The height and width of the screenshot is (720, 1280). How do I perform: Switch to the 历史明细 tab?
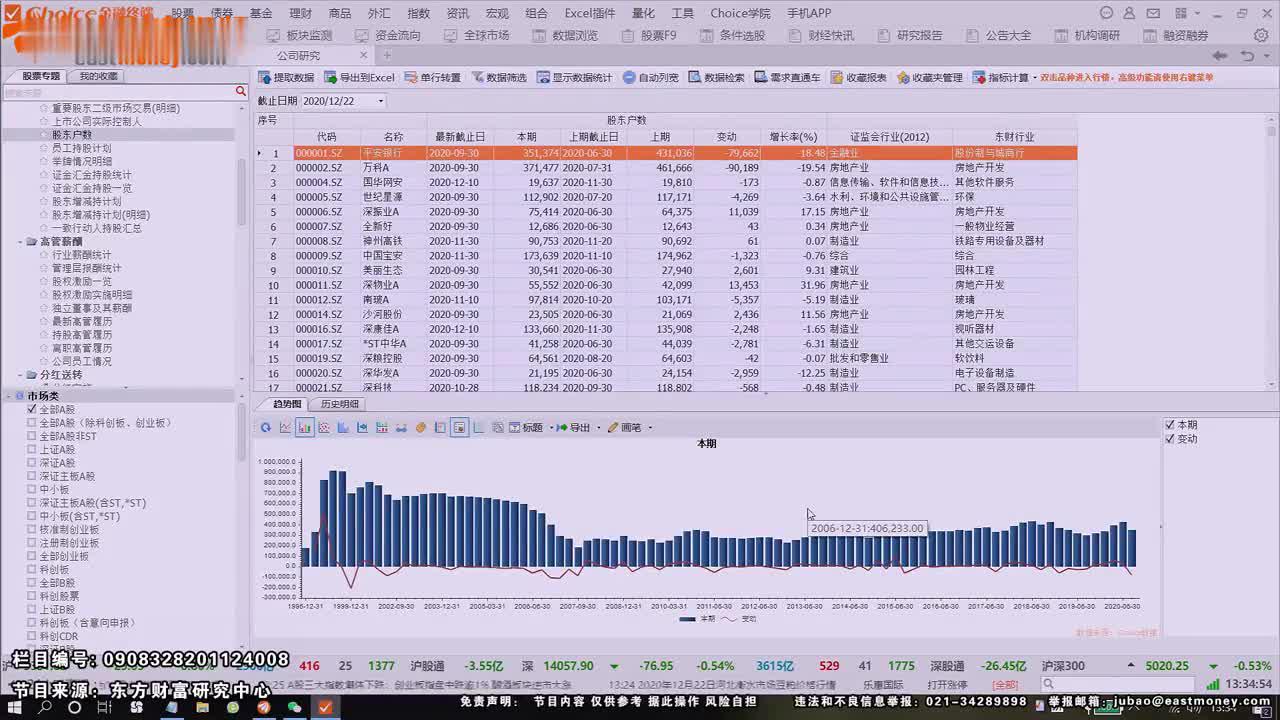coord(340,404)
